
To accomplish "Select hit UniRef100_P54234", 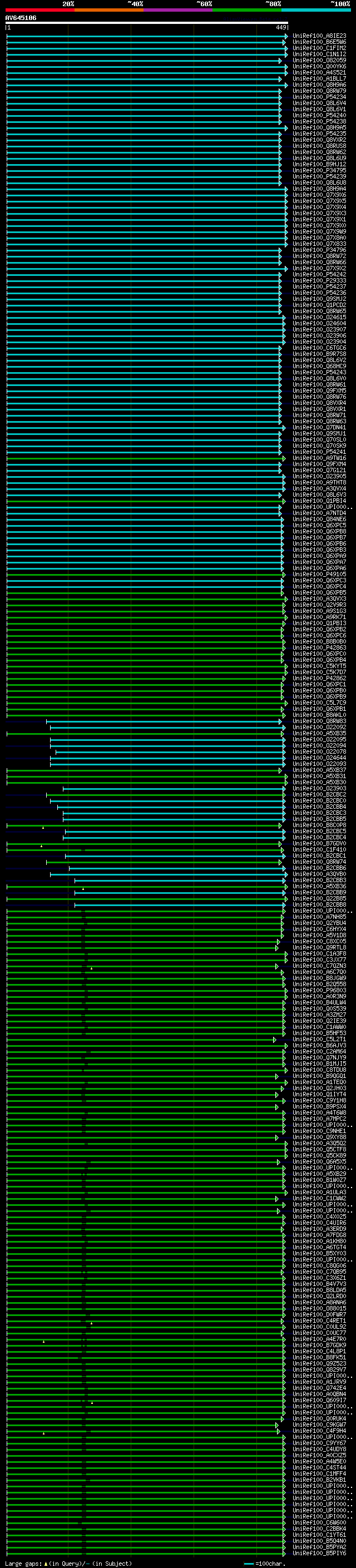I will point(319,97).
